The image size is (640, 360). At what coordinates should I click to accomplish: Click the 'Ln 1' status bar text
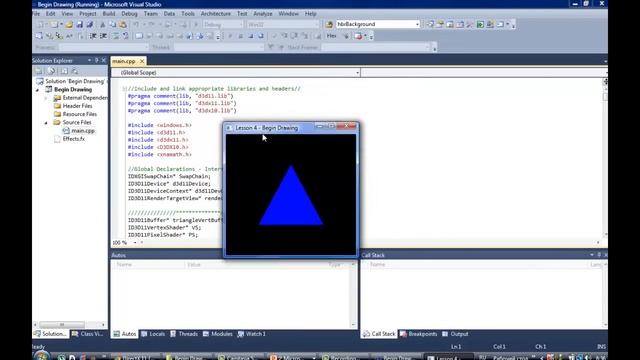click(456, 347)
